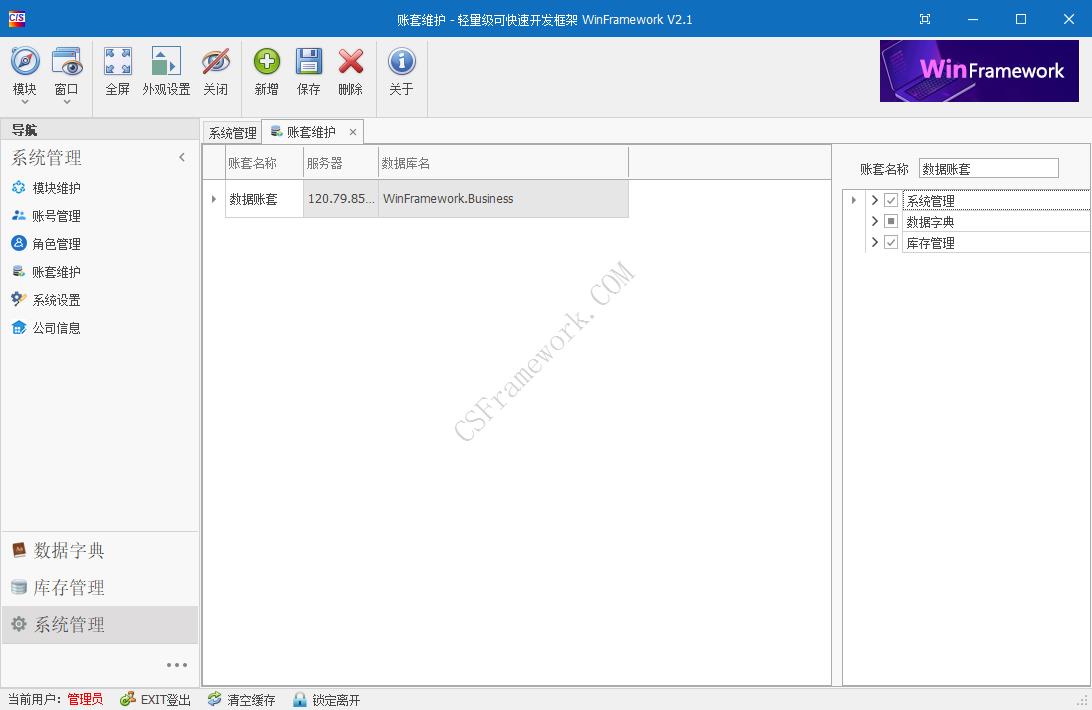Click the 新增 (New) icon

tap(265, 70)
